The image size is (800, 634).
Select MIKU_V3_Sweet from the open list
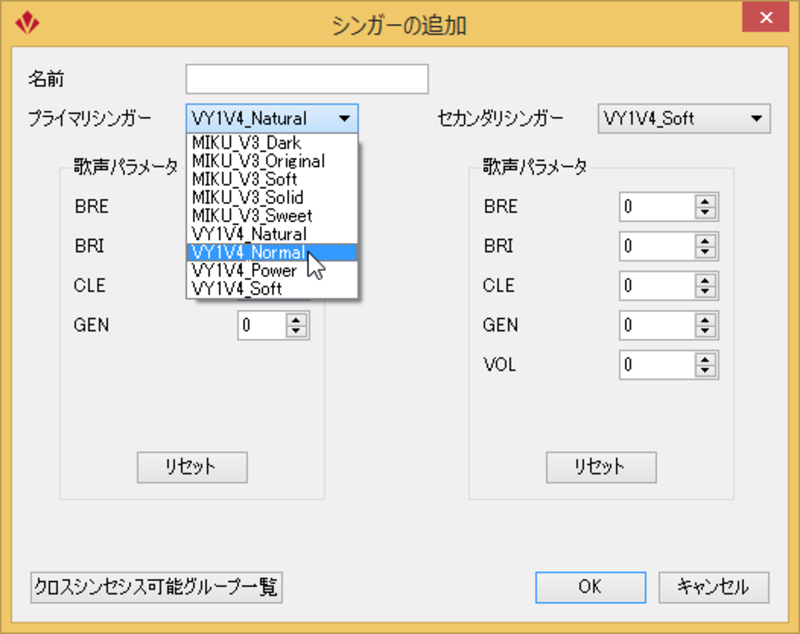251,215
